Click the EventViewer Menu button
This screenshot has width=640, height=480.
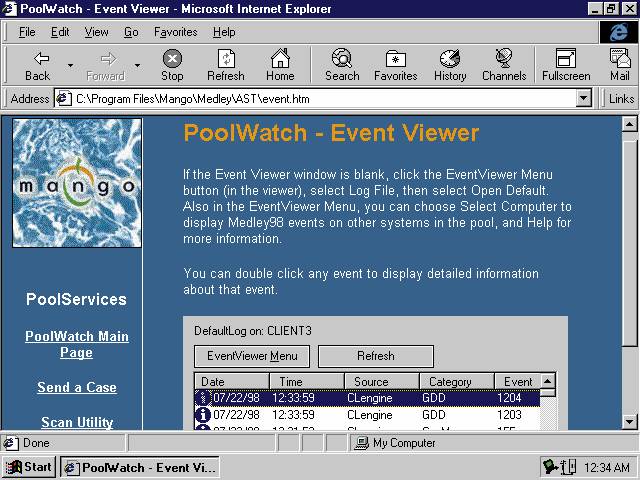point(252,356)
